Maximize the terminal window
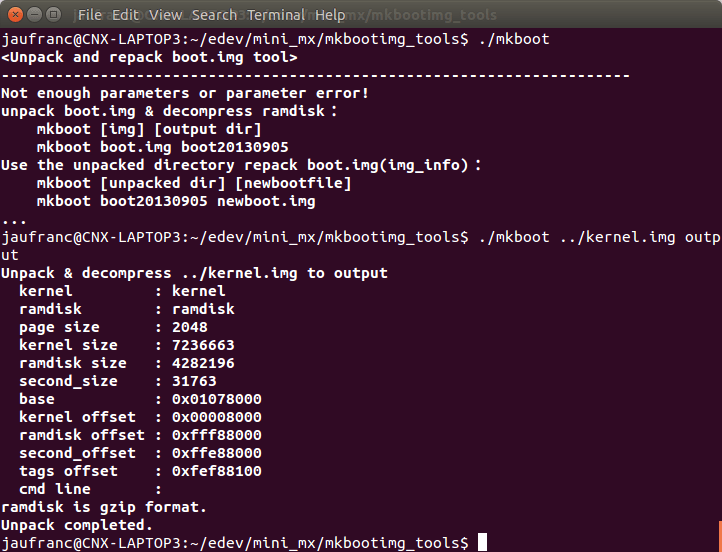Viewport: 722px width, 552px height. [x=54, y=15]
